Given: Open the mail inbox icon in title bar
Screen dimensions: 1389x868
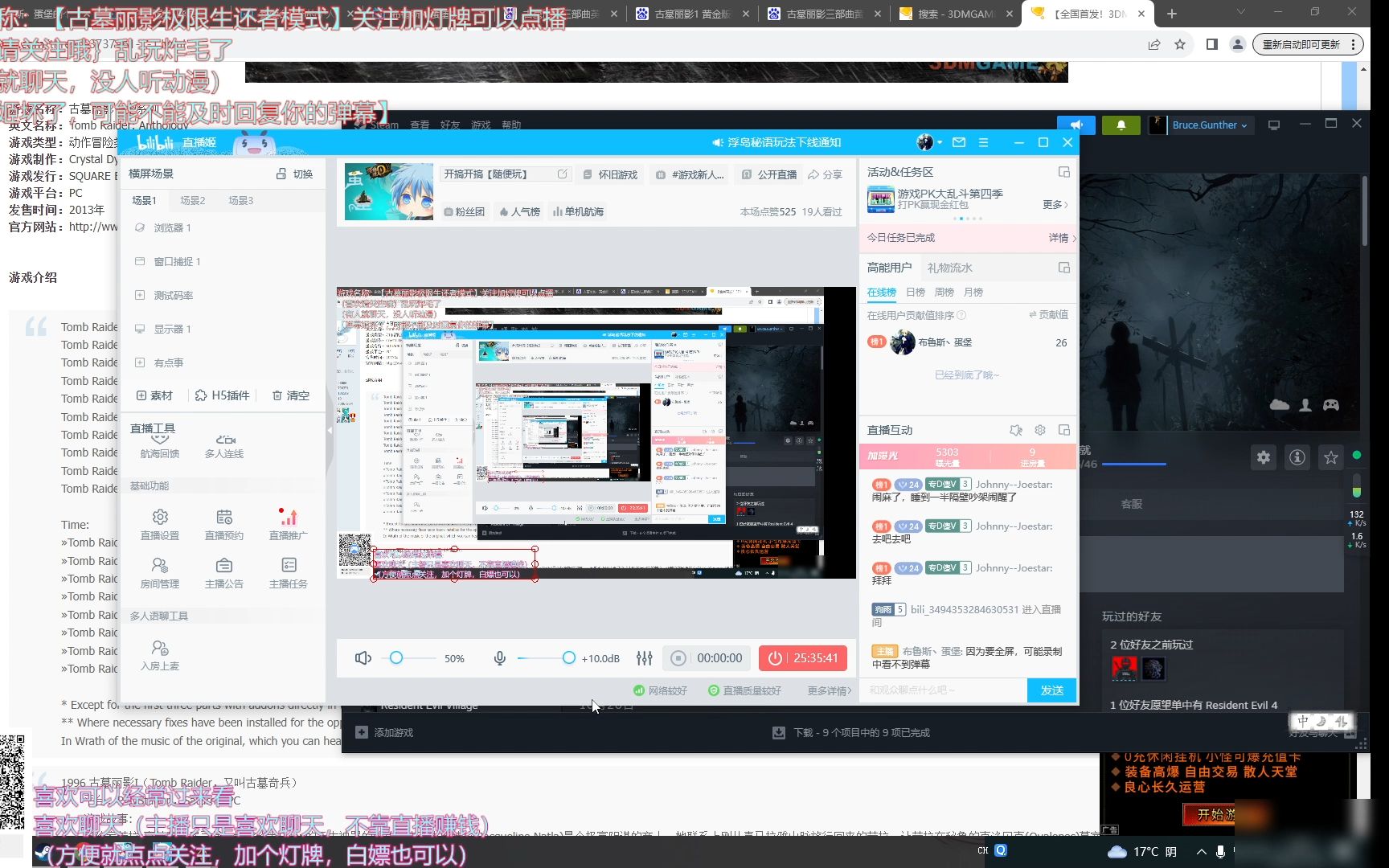Looking at the screenshot, I should (959, 142).
